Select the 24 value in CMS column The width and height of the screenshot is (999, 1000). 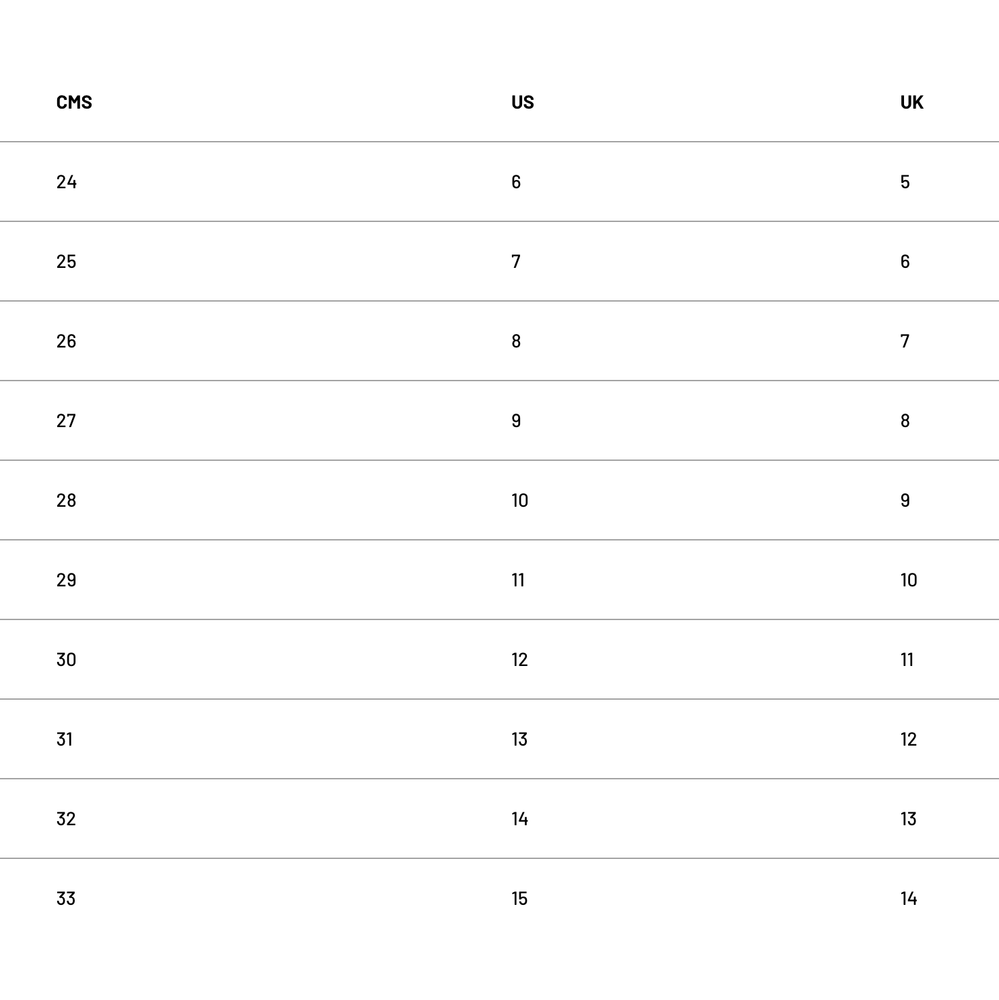(66, 182)
